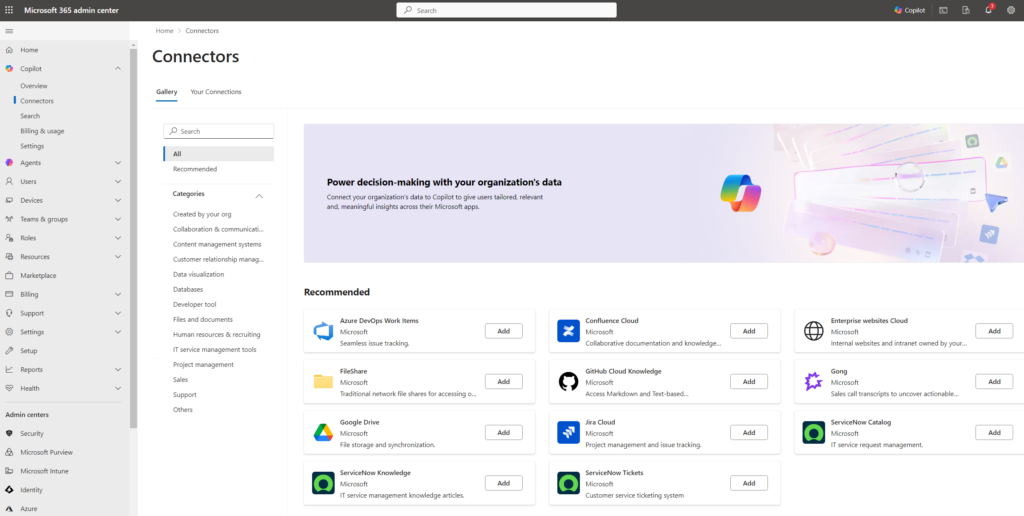The width and height of the screenshot is (1024, 516).
Task: Open the app launcher waffle icon
Action: pyautogui.click(x=9, y=10)
